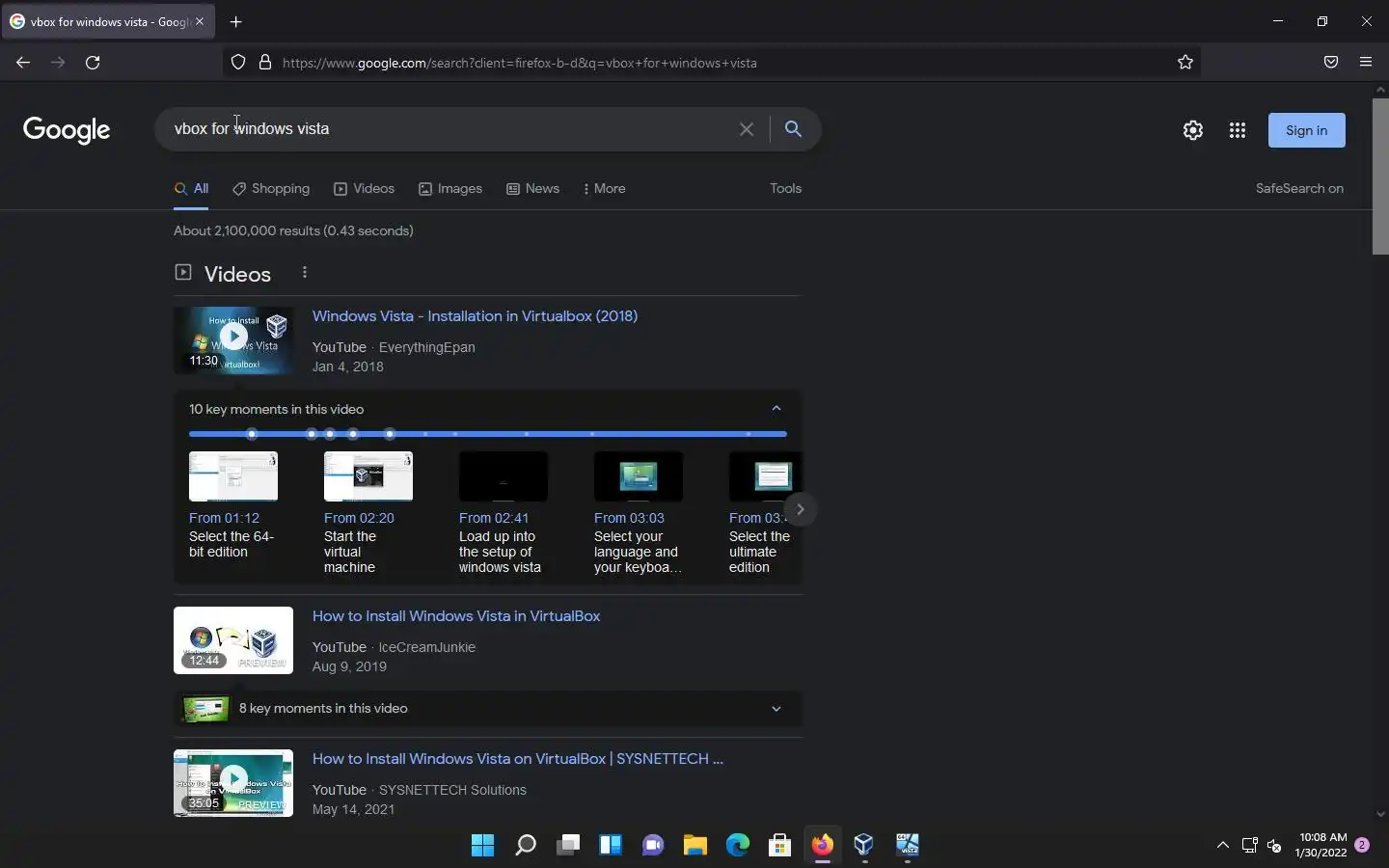Open Load up into setup thumbnail

pyautogui.click(x=504, y=476)
